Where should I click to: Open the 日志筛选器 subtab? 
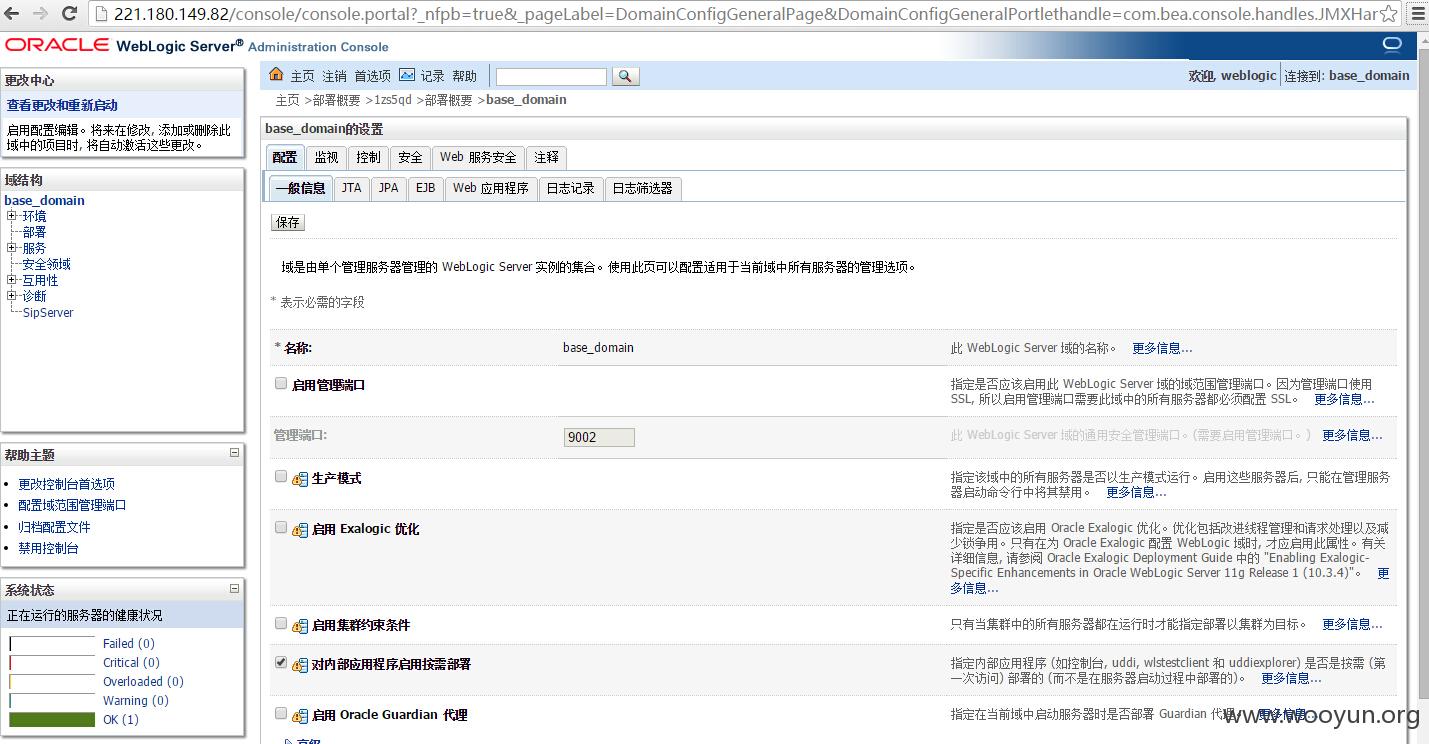643,188
